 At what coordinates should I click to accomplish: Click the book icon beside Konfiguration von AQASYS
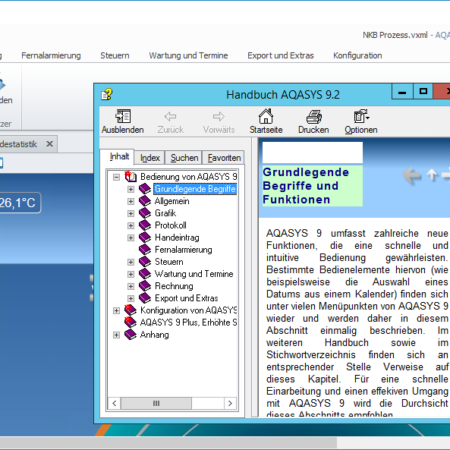pos(130,310)
